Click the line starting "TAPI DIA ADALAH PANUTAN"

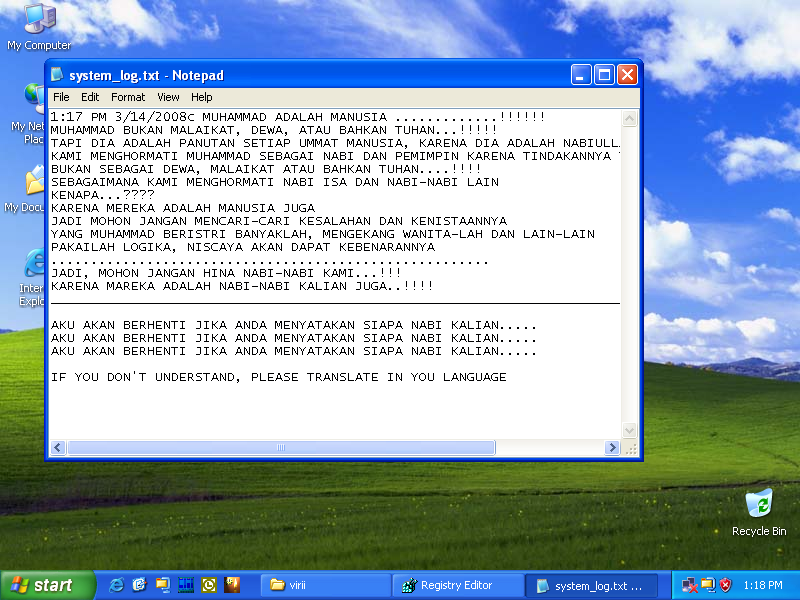pos(335,143)
